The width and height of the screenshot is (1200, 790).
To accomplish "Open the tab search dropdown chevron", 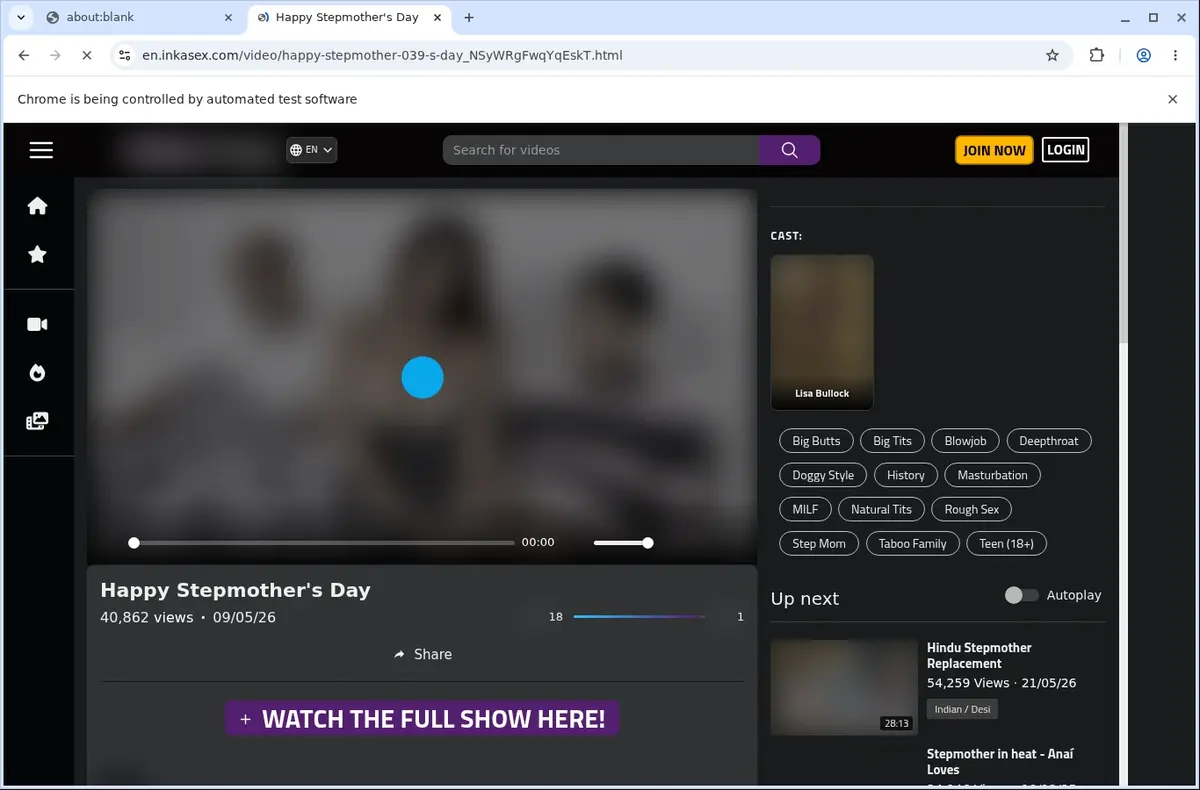I will pyautogui.click(x=20, y=17).
